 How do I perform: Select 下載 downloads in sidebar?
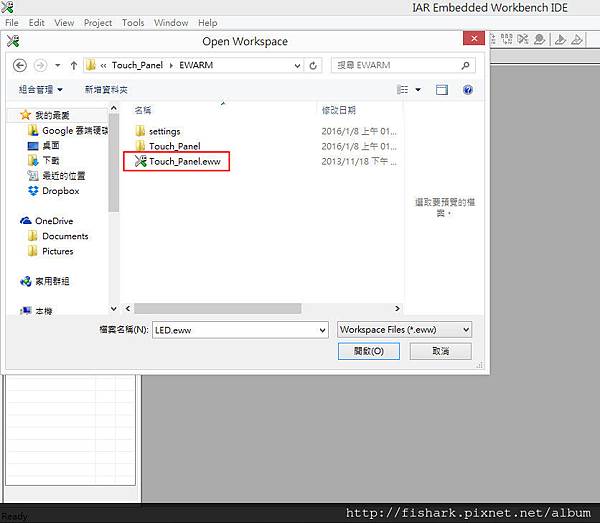tap(44, 160)
